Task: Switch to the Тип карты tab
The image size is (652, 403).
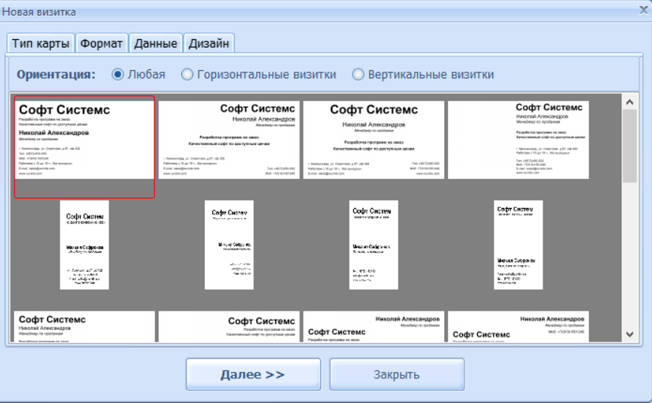Action: click(40, 43)
